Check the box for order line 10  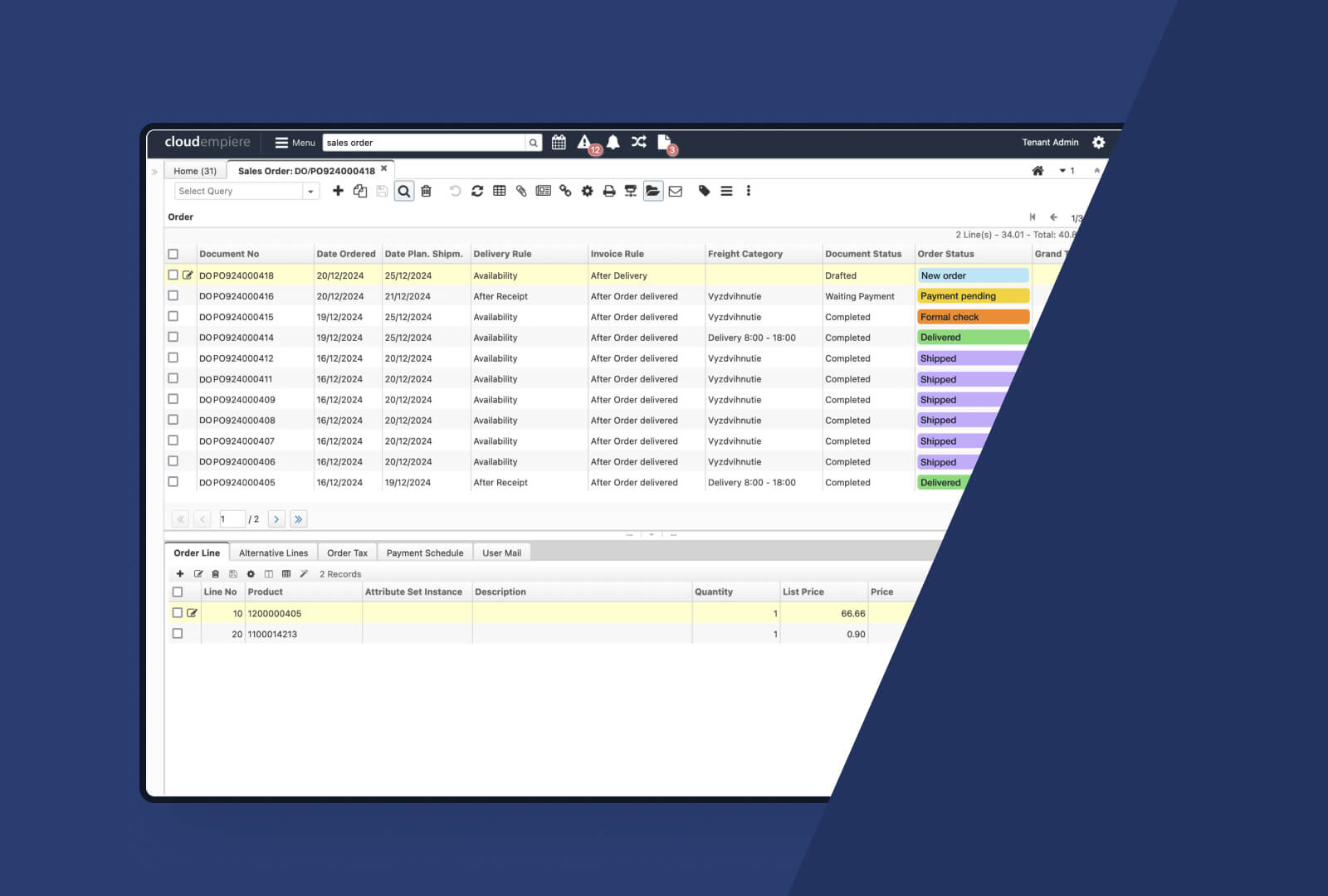click(178, 613)
